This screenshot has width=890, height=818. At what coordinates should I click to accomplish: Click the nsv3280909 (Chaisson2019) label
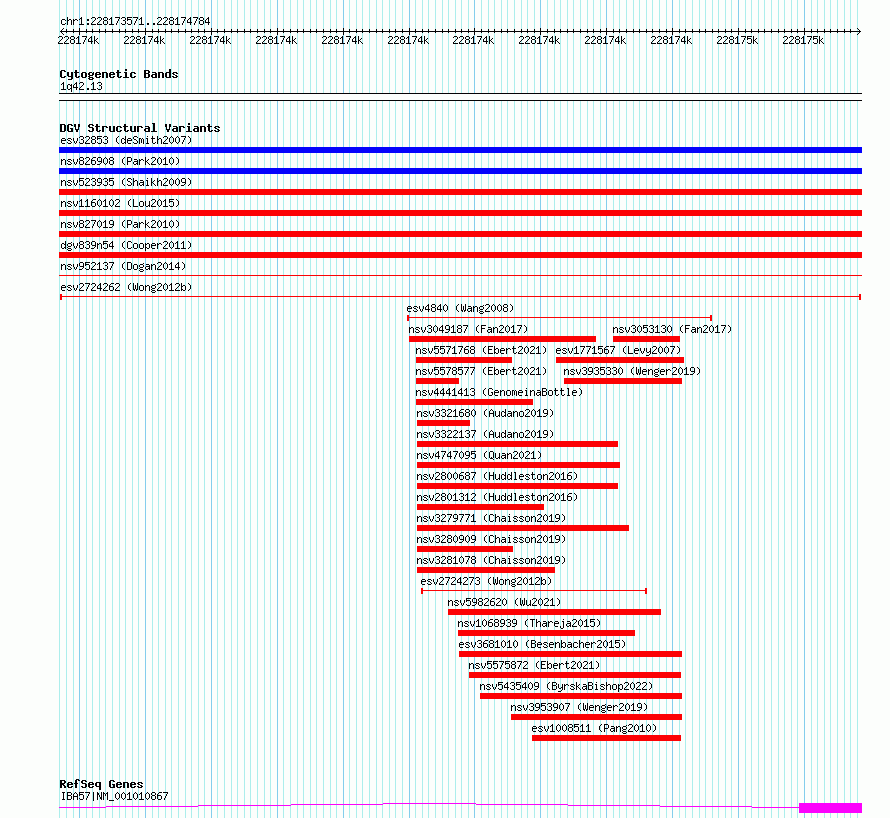[x=492, y=539]
